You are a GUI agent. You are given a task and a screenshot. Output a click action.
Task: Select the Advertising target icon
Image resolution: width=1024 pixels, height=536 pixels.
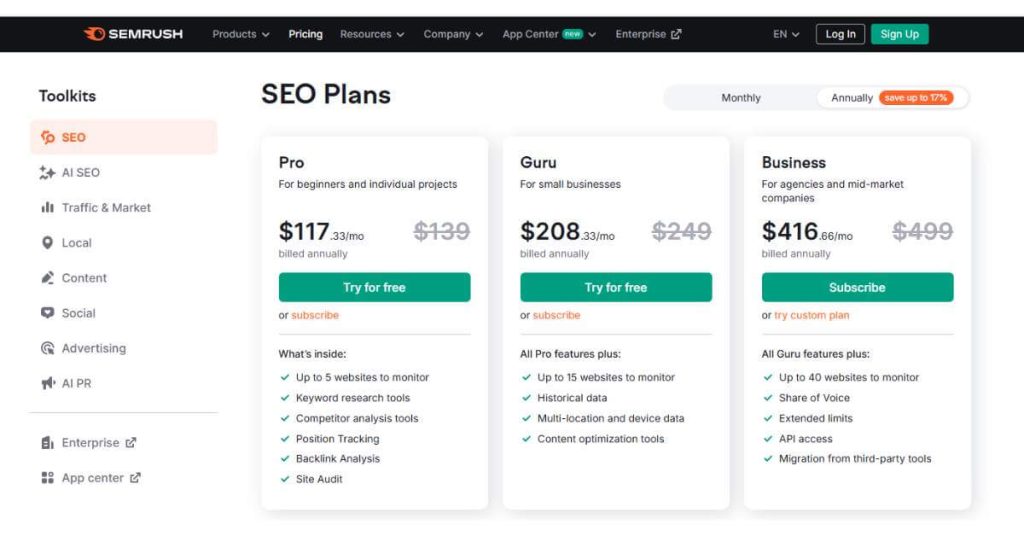pos(47,349)
